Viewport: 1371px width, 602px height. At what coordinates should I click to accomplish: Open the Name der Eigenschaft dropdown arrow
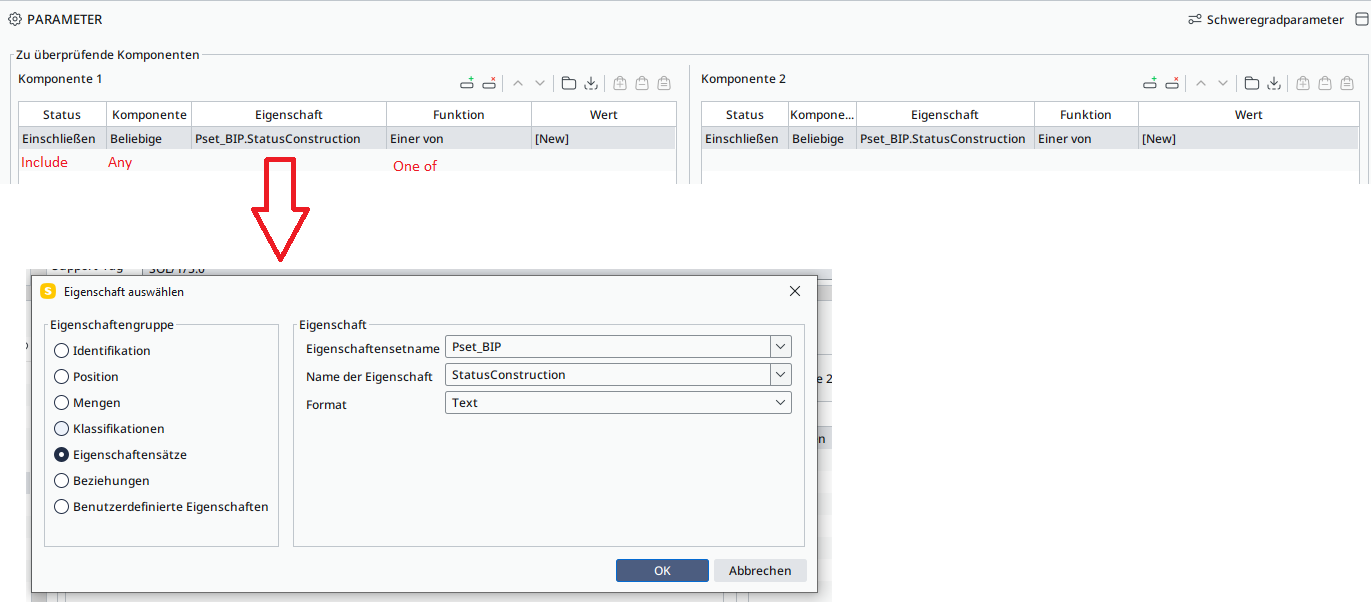tap(781, 375)
